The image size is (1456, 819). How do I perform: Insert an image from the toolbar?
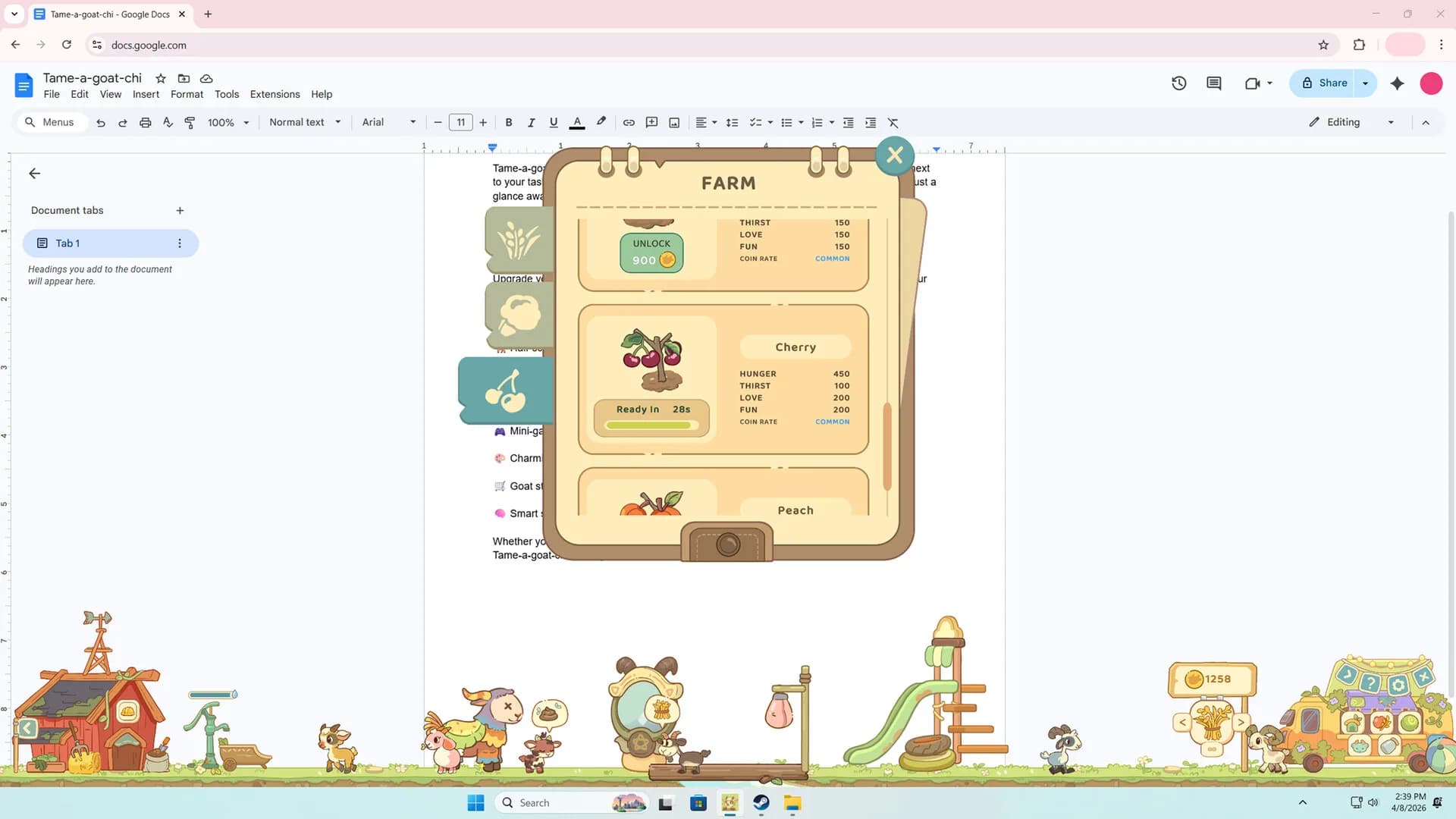(674, 122)
